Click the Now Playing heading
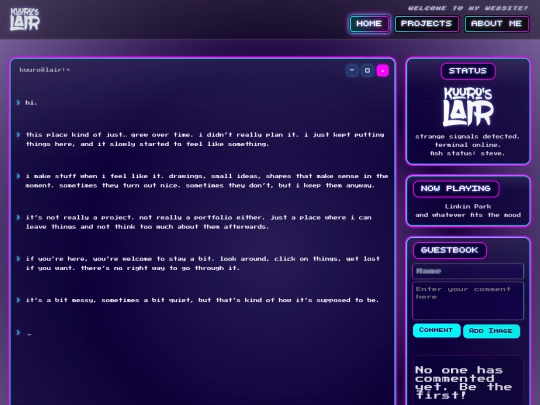540x405 pixels. [456, 188]
